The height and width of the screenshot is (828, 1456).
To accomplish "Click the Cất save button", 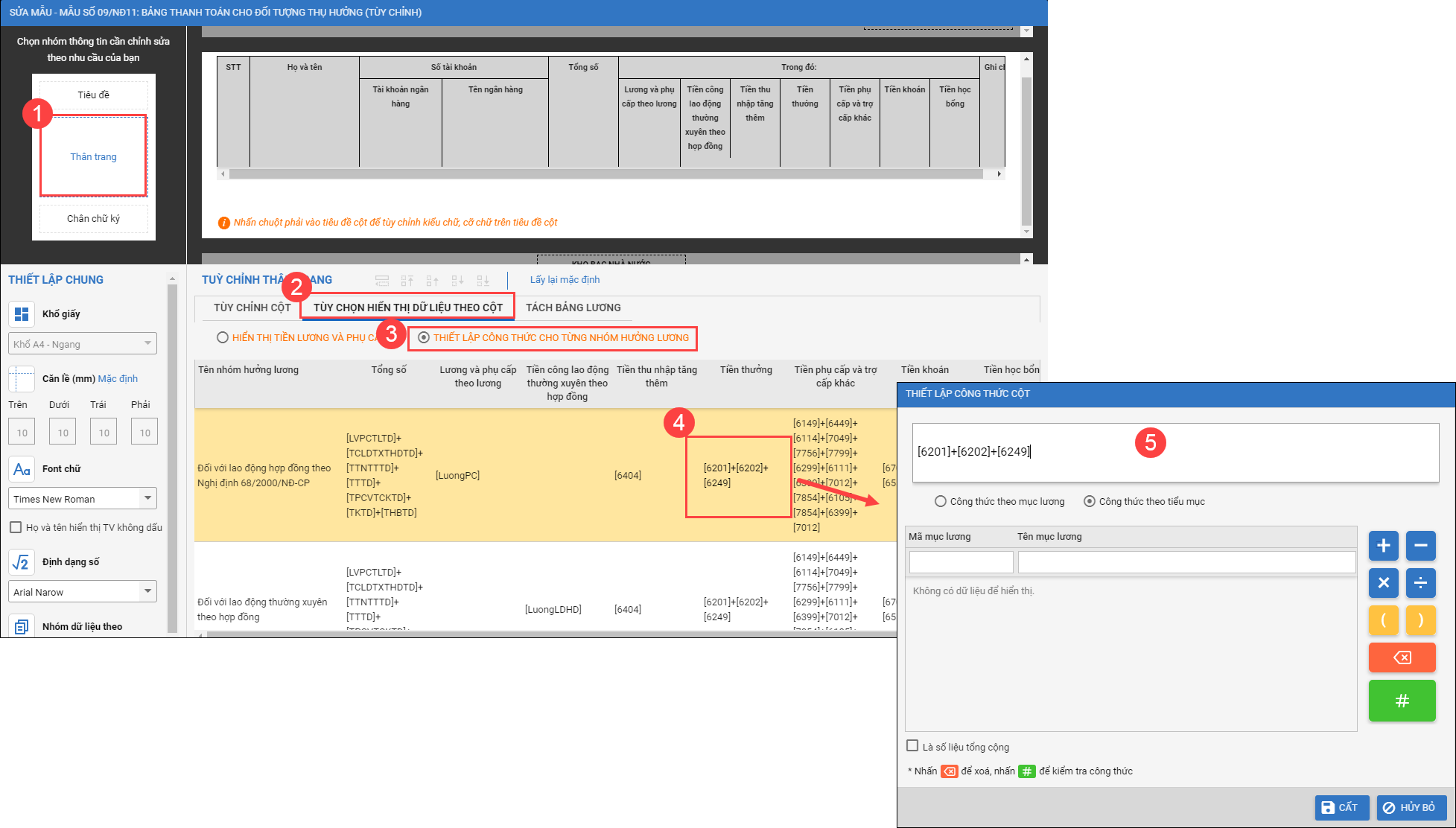I will (x=1341, y=807).
